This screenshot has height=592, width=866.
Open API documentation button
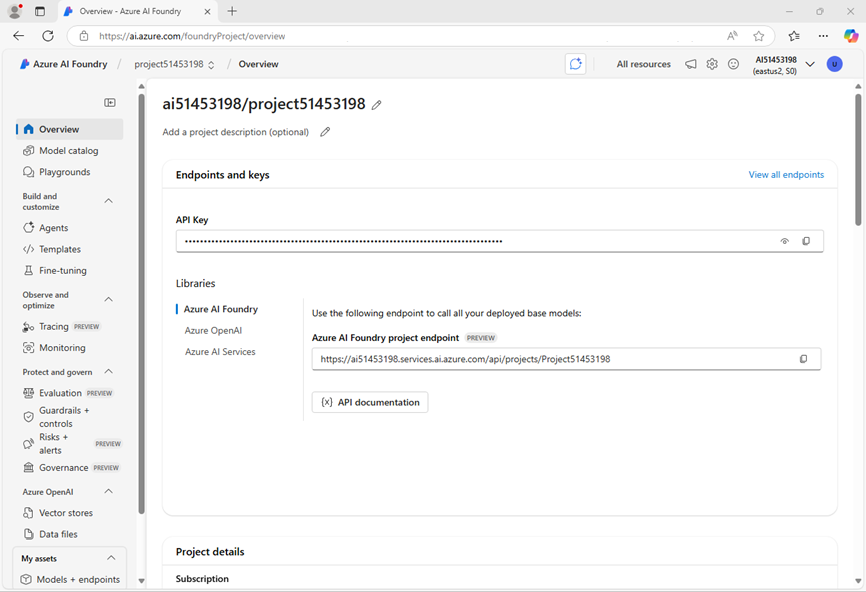(370, 402)
